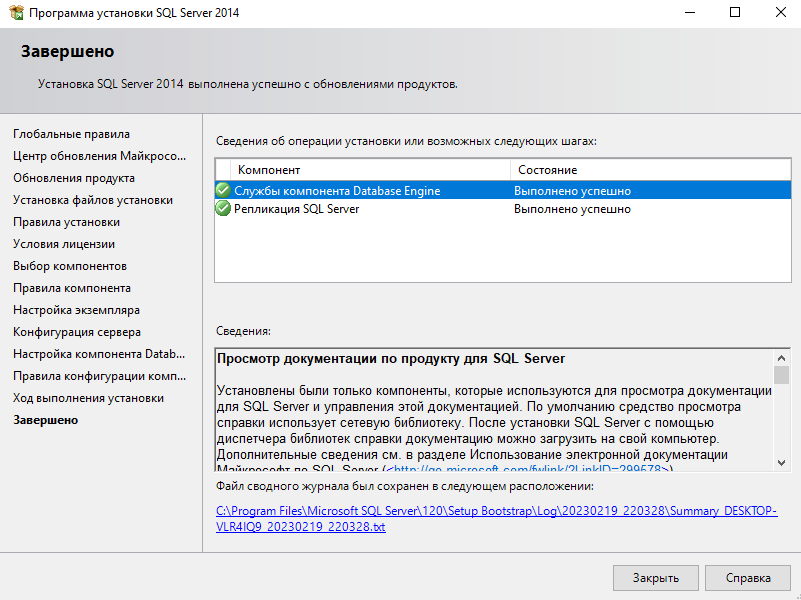Select Конфигурация сервера step
This screenshot has width=801, height=600.
click(77, 331)
